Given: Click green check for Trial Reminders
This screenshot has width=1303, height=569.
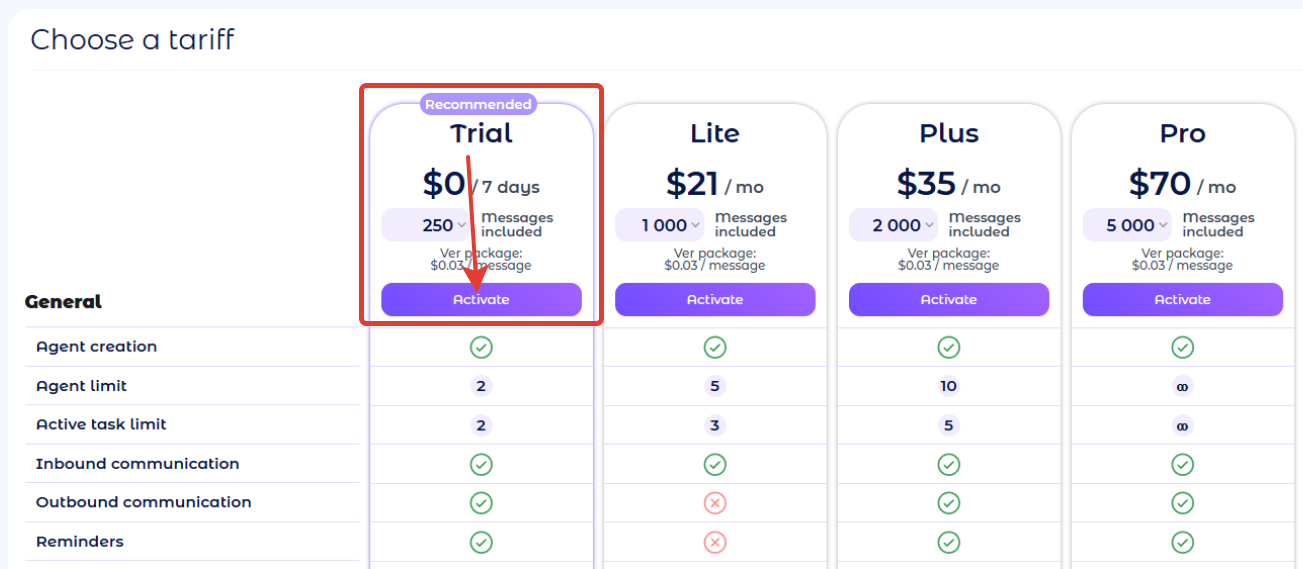Looking at the screenshot, I should coord(481,542).
